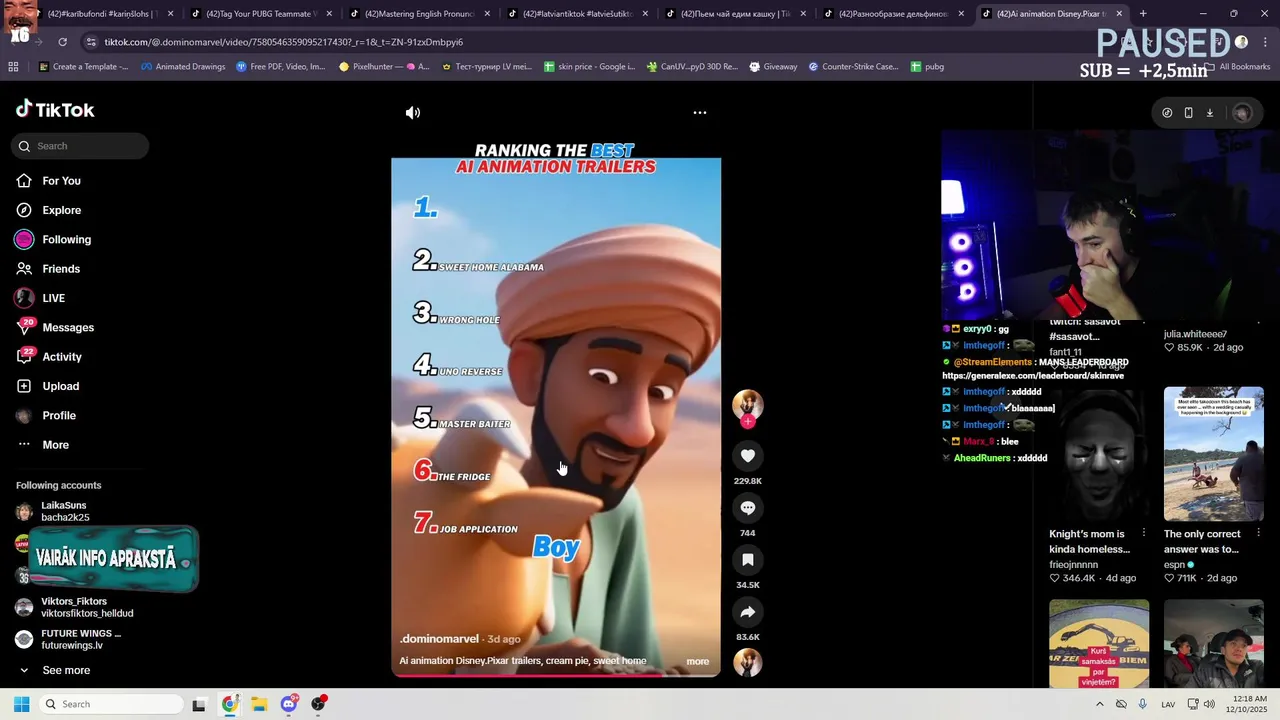Image resolution: width=1280 pixels, height=720 pixels.
Task: Open the video three-dot options menu
Action: [700, 113]
